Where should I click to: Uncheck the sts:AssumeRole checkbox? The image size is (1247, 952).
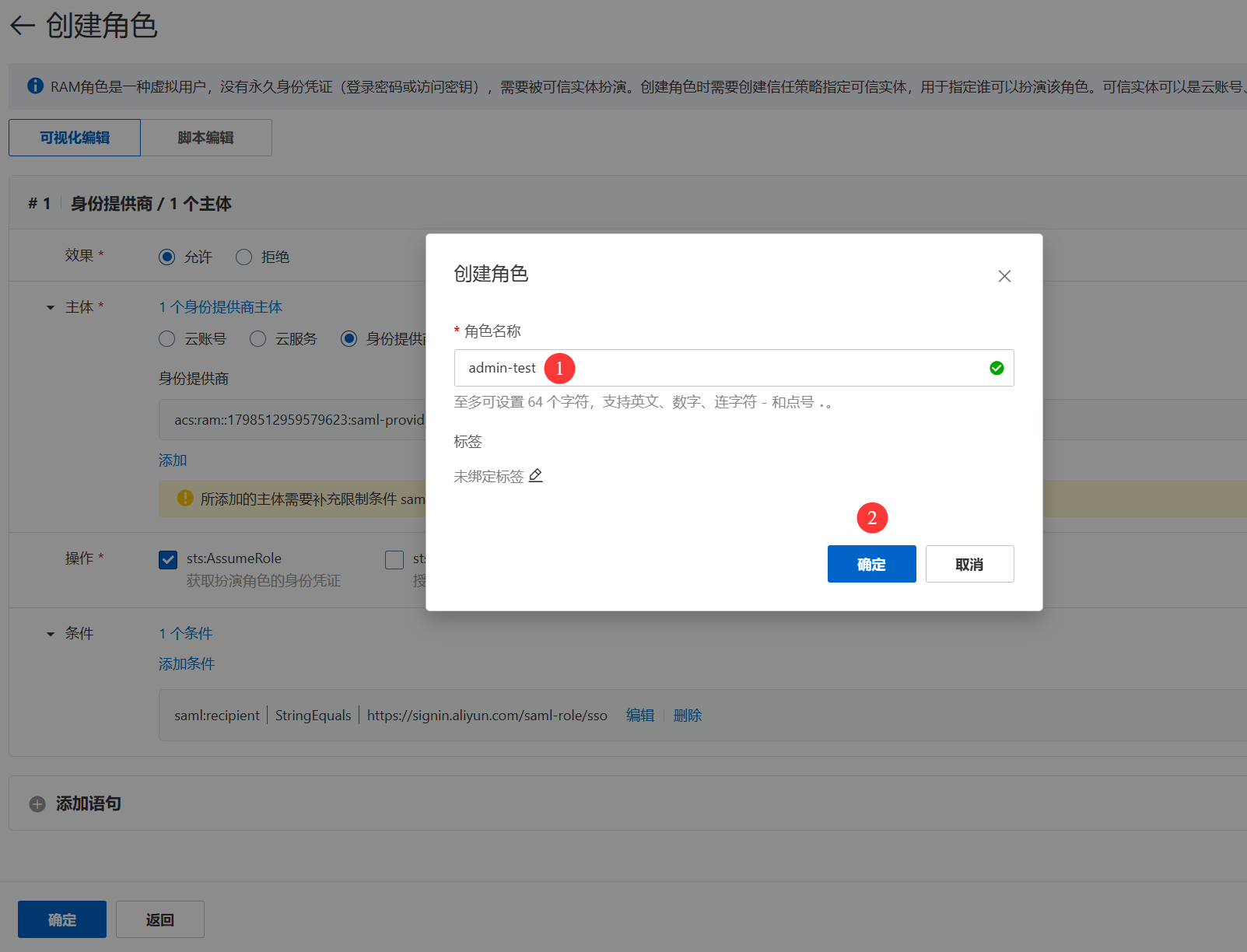click(168, 560)
